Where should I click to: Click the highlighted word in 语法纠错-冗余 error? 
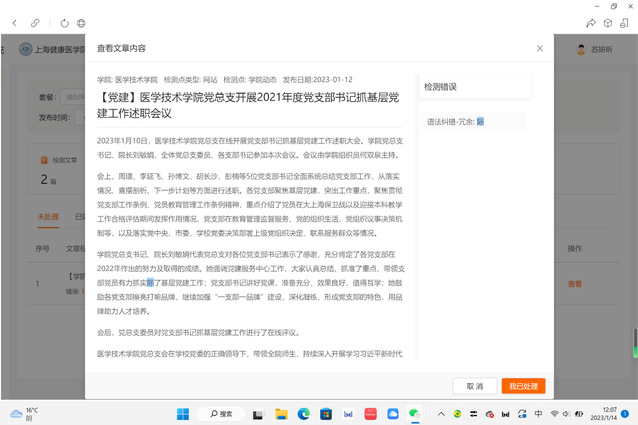click(x=480, y=122)
